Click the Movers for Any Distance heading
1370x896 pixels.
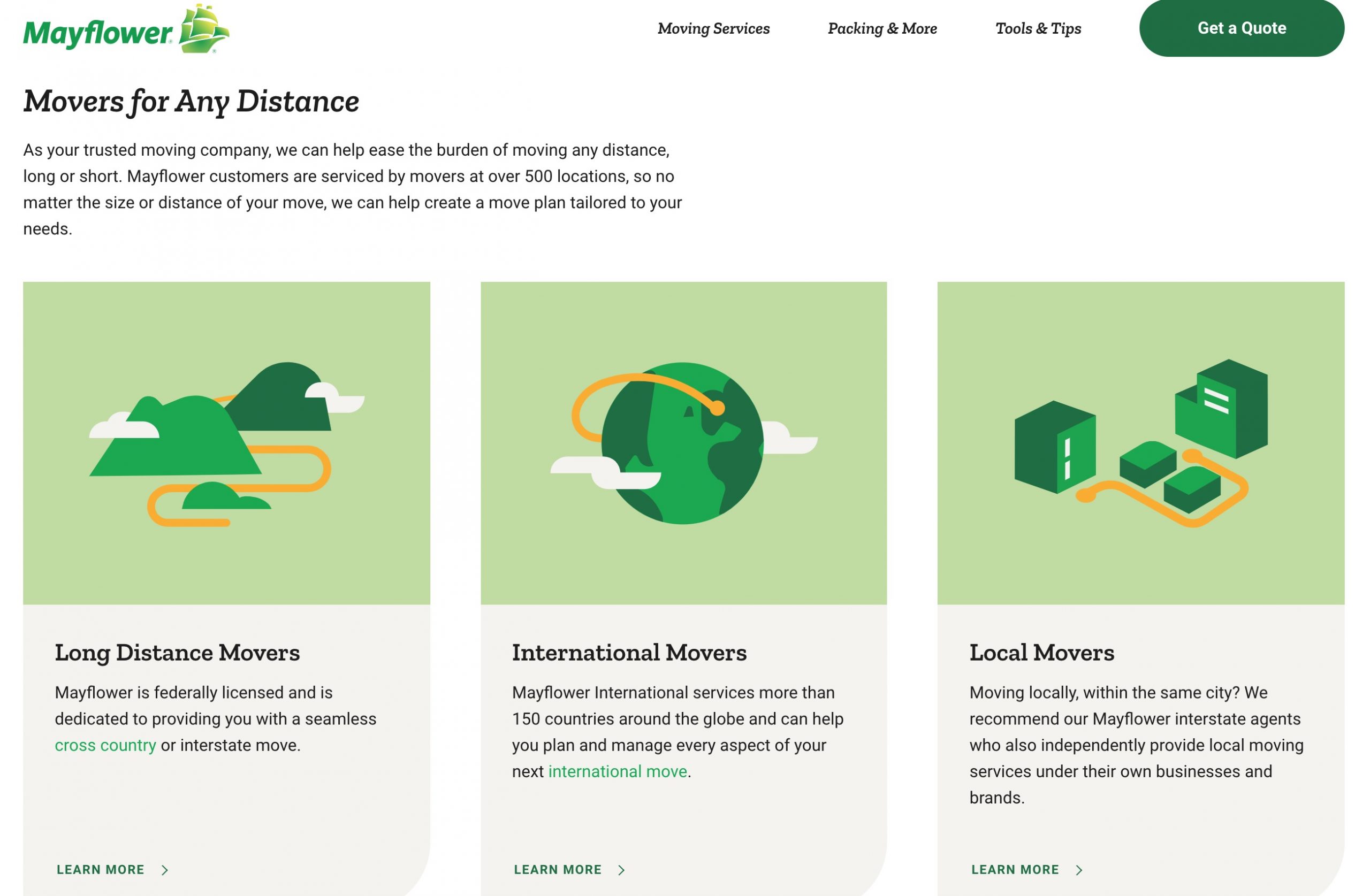[191, 101]
